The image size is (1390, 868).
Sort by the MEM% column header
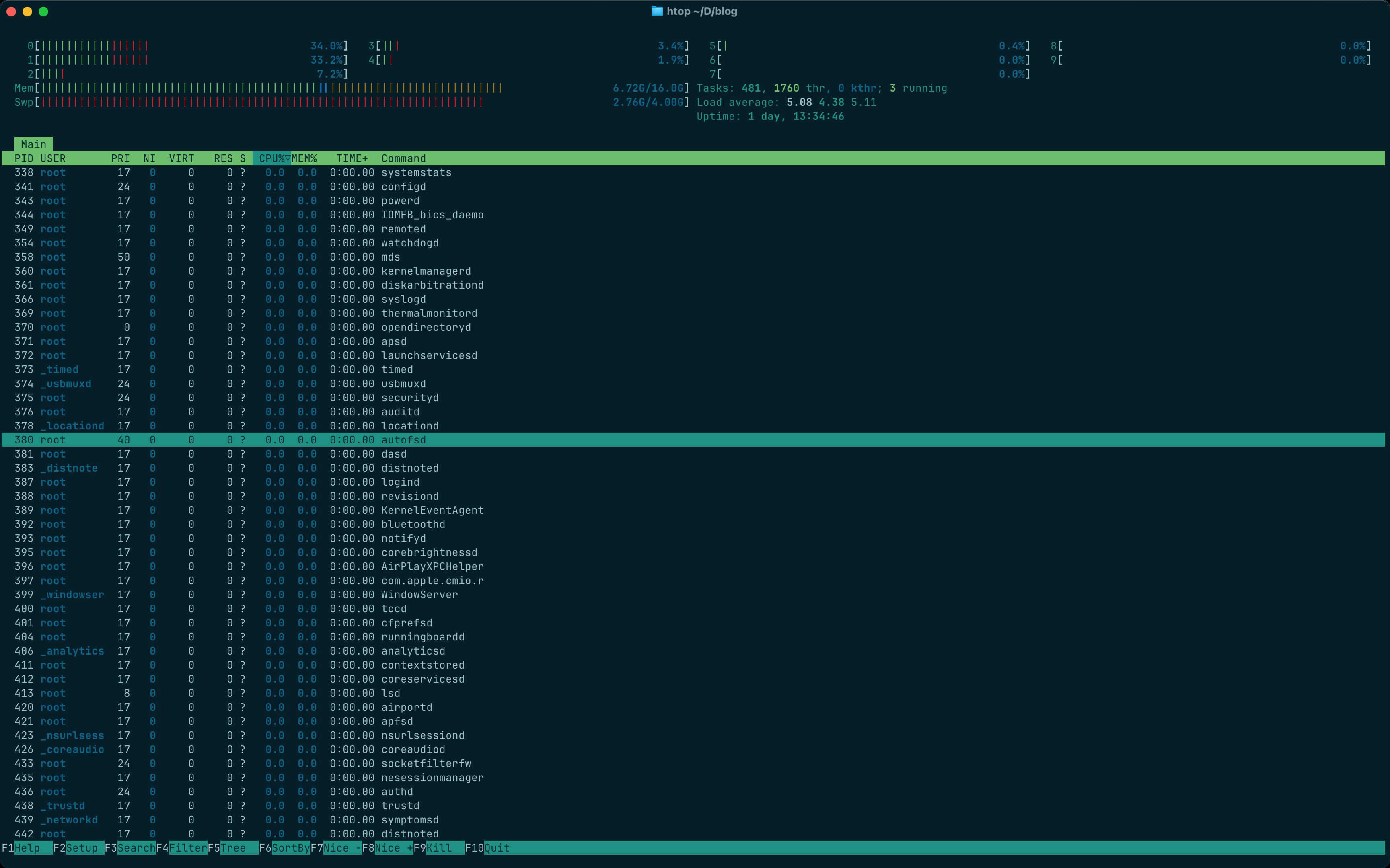click(304, 158)
